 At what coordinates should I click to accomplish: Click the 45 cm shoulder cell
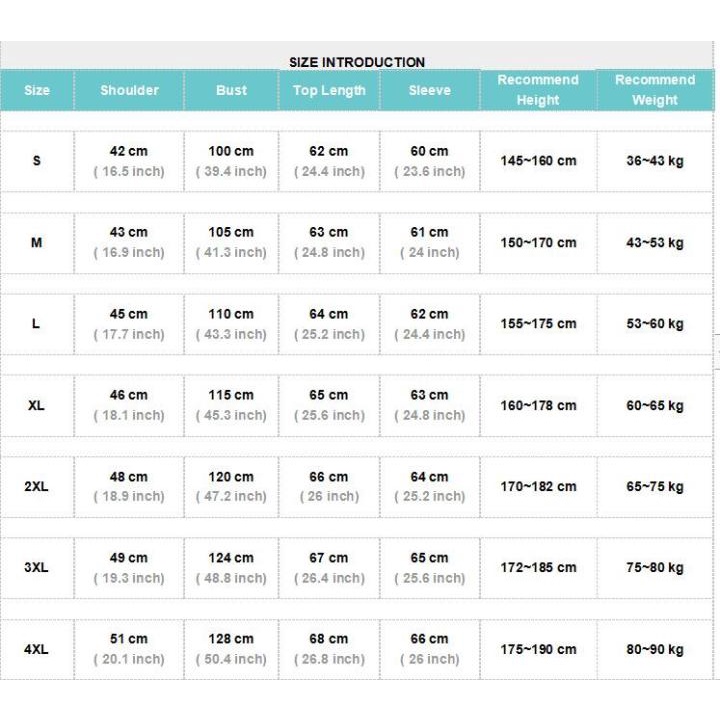129,314
